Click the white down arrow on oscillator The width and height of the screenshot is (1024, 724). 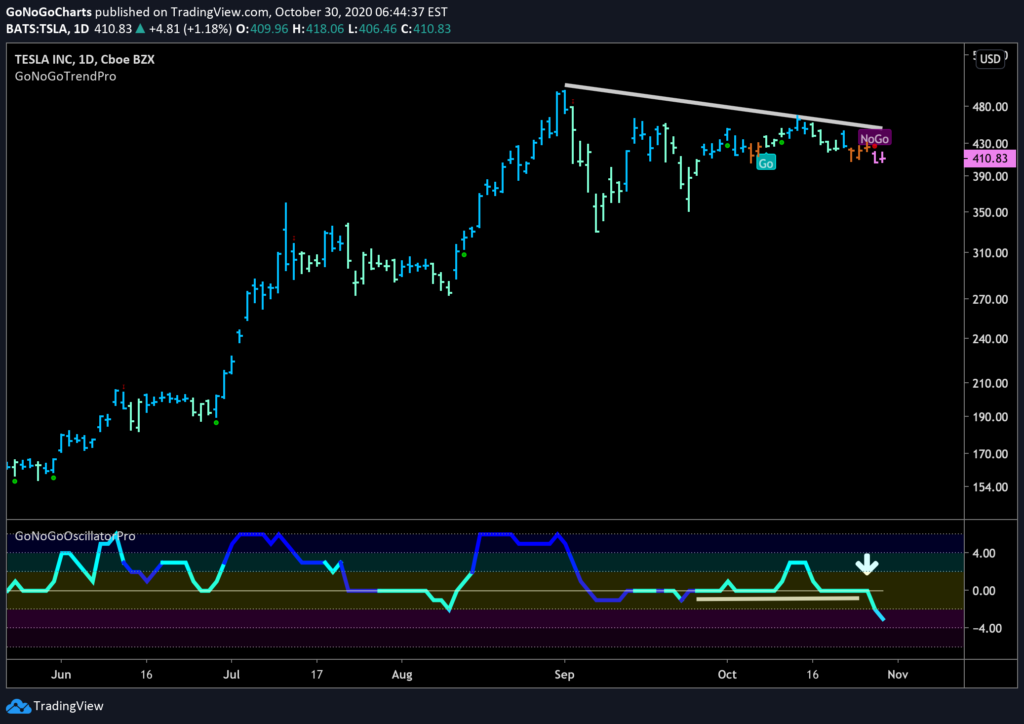tap(867, 564)
